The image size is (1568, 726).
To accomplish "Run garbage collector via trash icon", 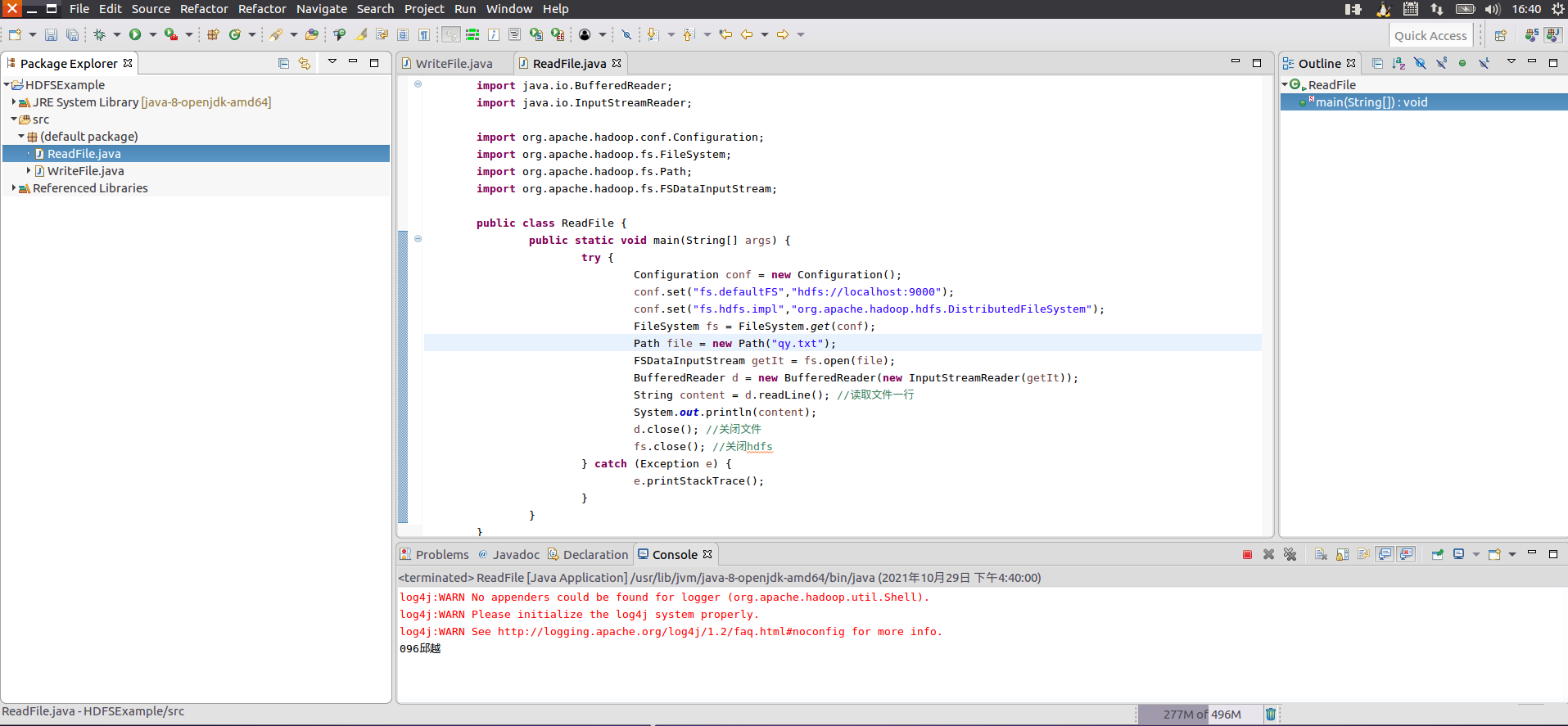I will pyautogui.click(x=1270, y=715).
